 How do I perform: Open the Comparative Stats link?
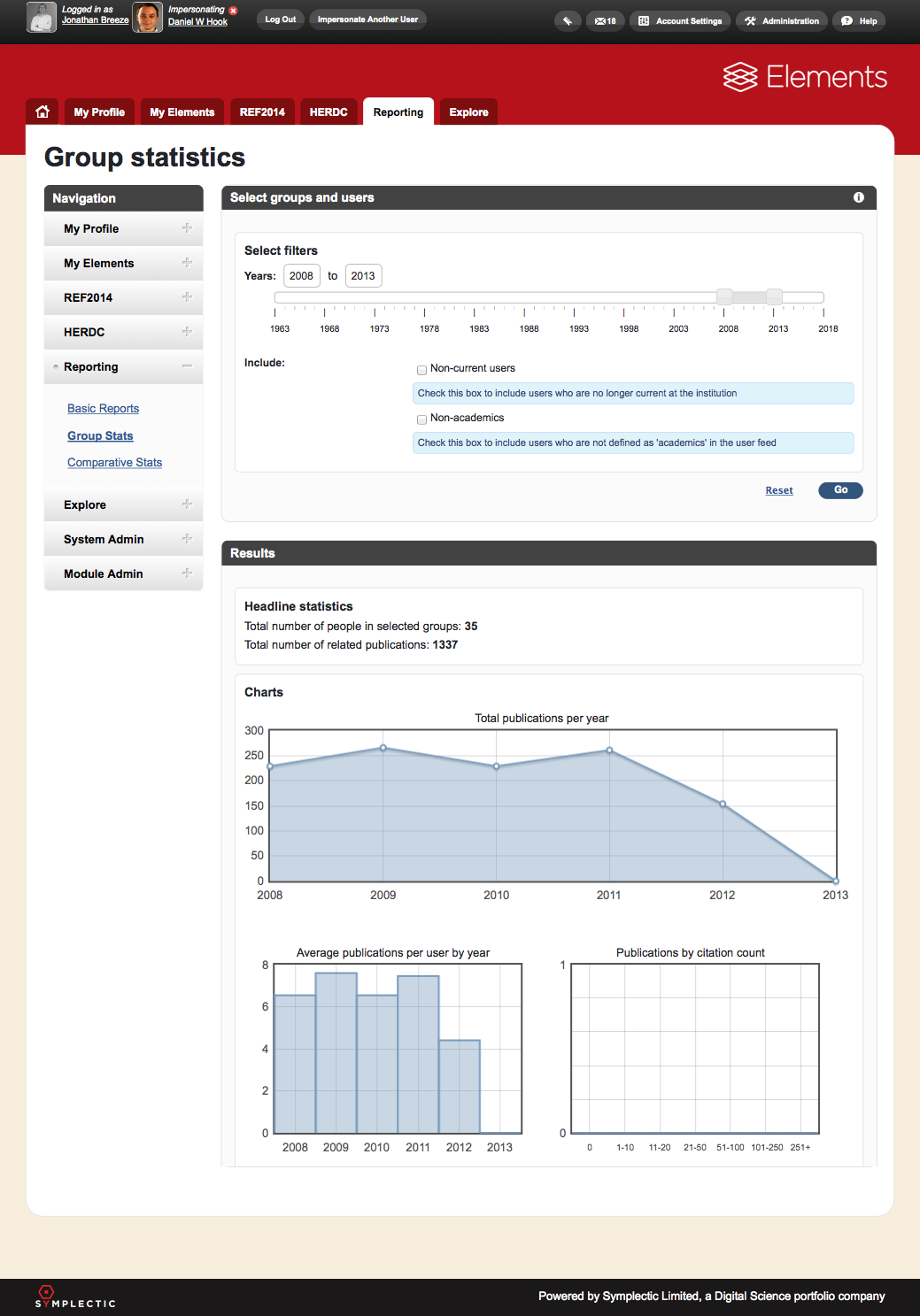[x=114, y=463]
